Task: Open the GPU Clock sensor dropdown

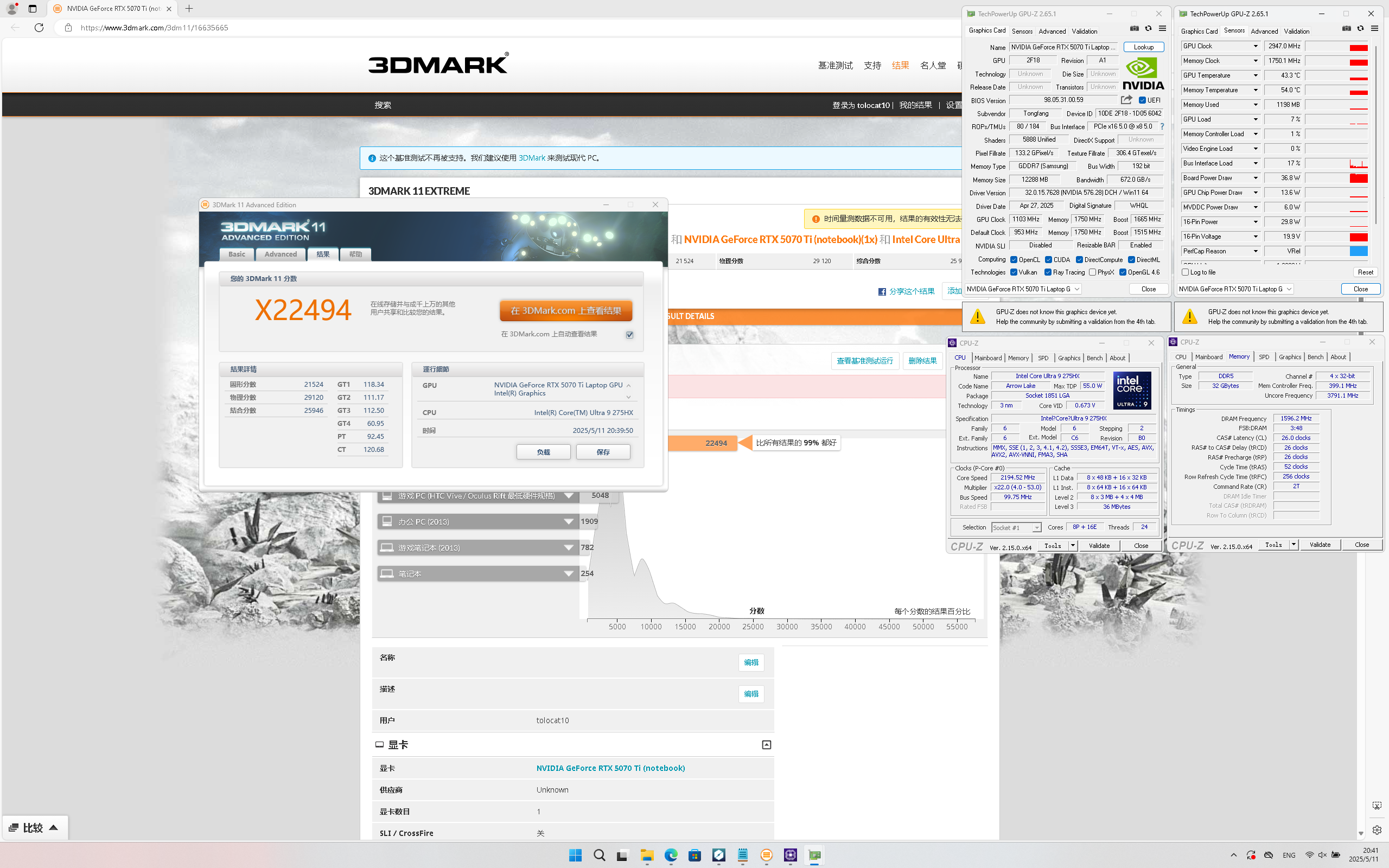Action: click(x=1256, y=46)
